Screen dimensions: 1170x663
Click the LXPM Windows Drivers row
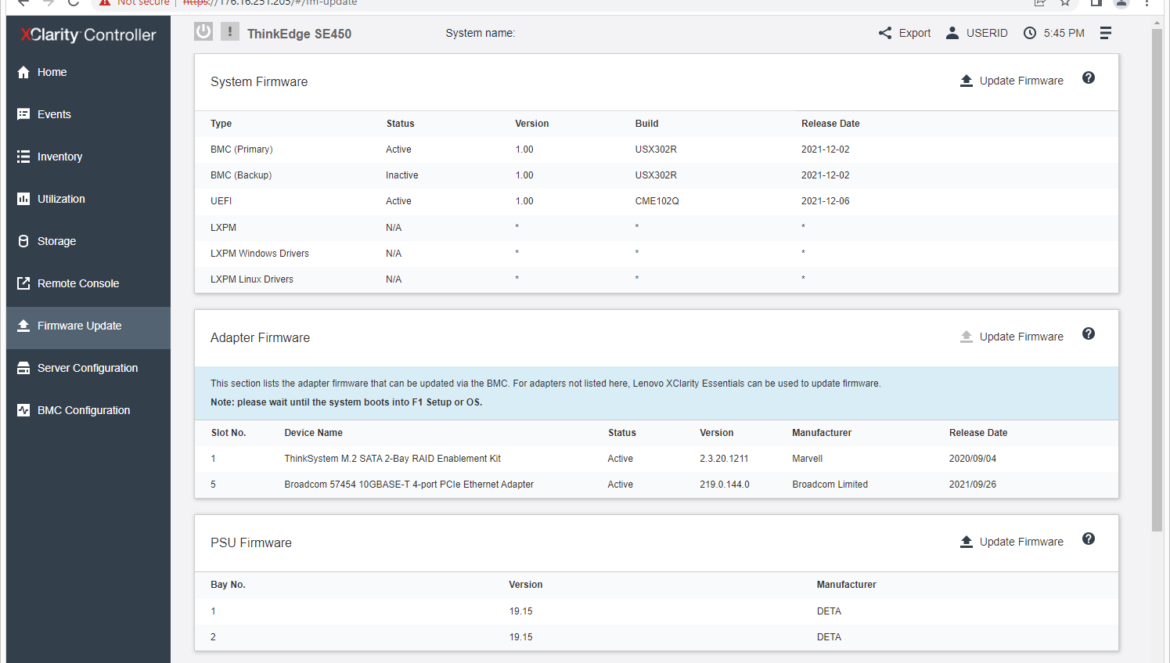[x=657, y=254]
